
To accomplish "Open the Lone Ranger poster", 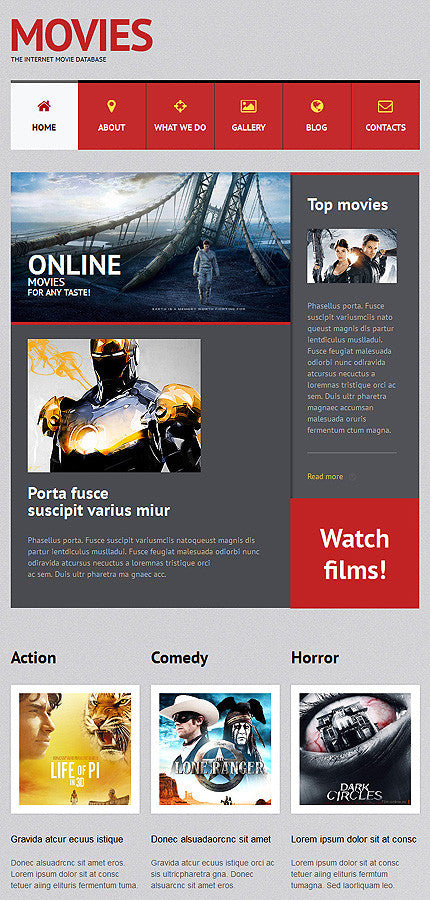I will click(x=215, y=749).
